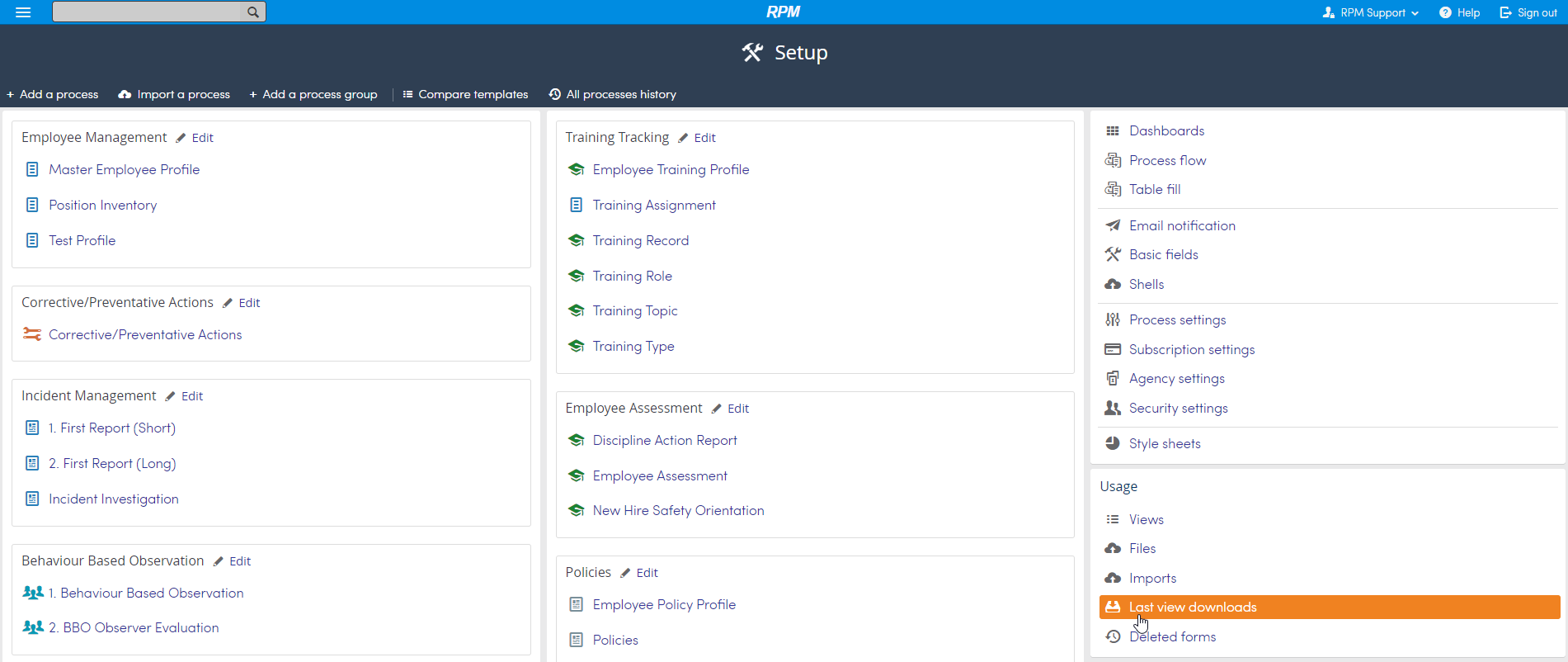
Task: Open Training Record process
Action: tap(641, 240)
